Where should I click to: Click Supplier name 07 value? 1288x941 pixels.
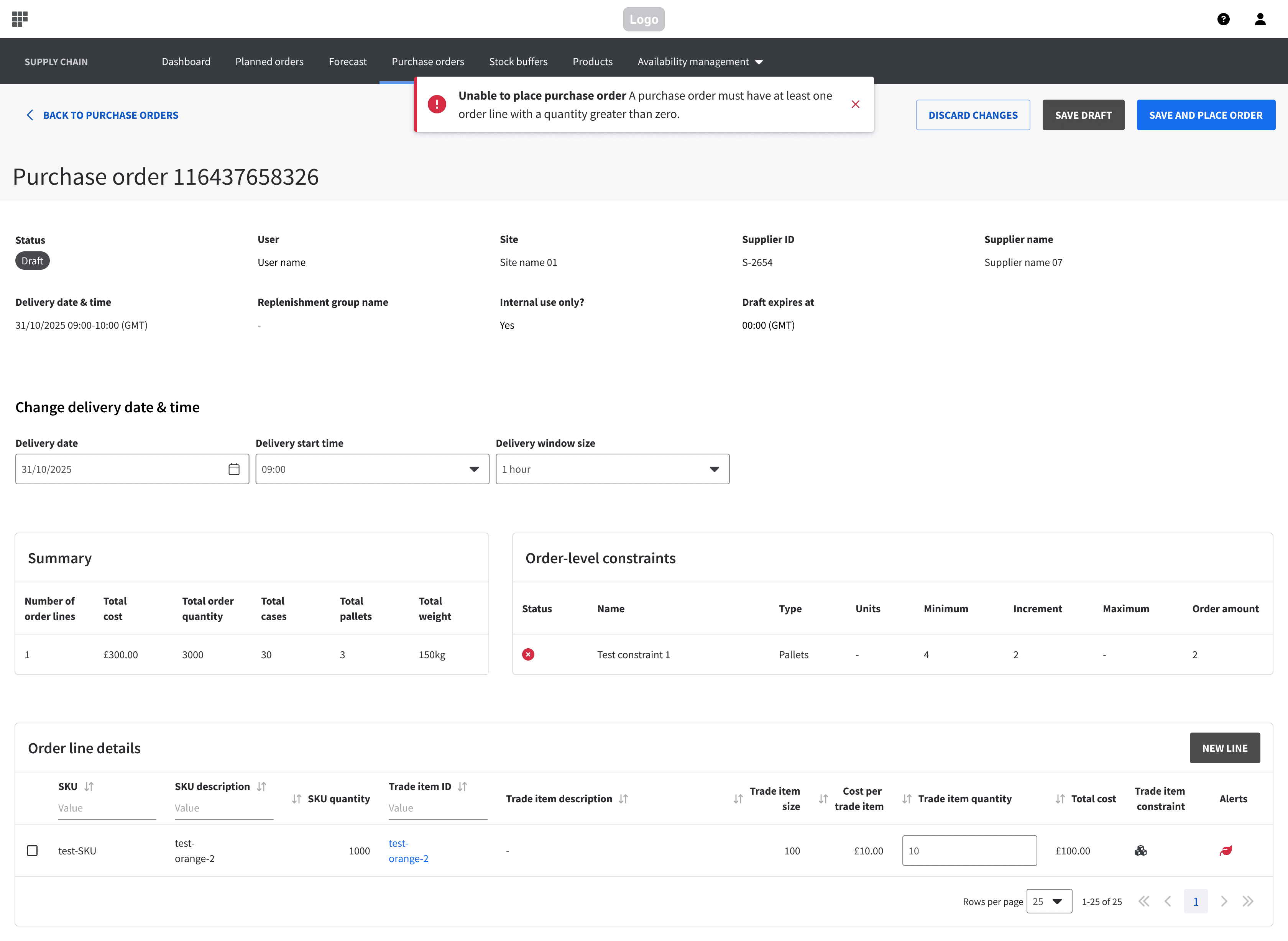(x=1023, y=262)
